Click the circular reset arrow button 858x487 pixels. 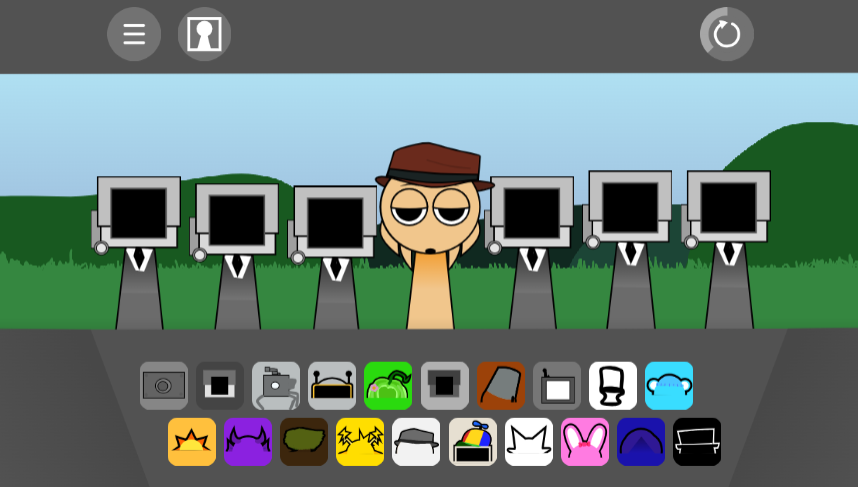pos(726,34)
